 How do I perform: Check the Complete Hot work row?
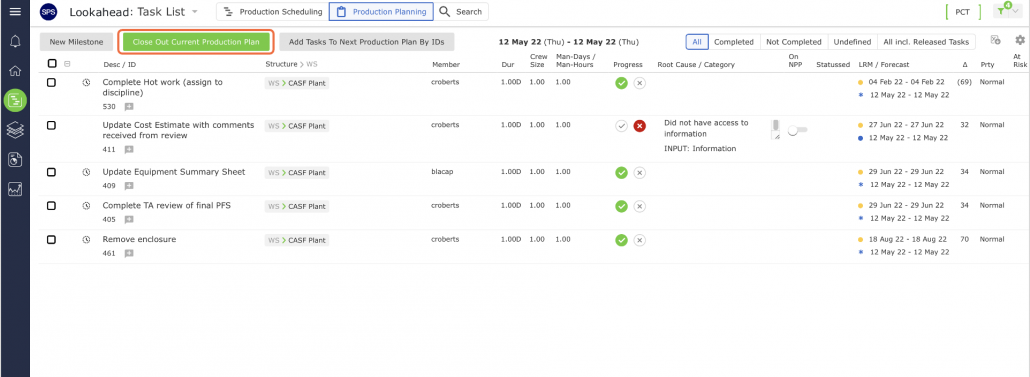(x=51, y=83)
